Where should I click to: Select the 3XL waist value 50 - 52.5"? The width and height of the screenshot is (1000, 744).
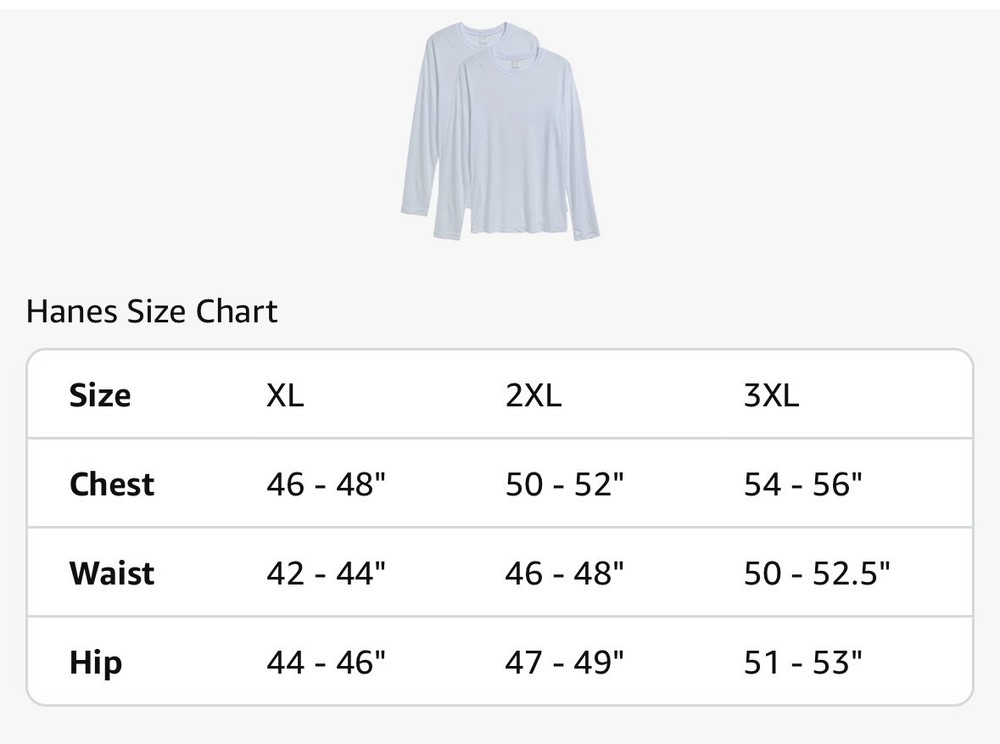(817, 573)
